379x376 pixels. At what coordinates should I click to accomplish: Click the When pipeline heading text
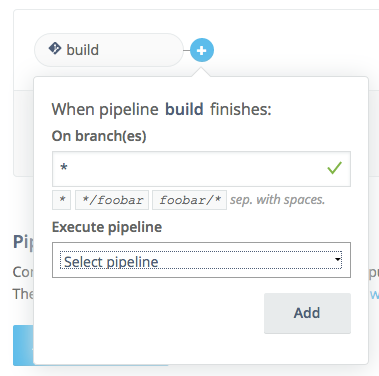point(162,109)
